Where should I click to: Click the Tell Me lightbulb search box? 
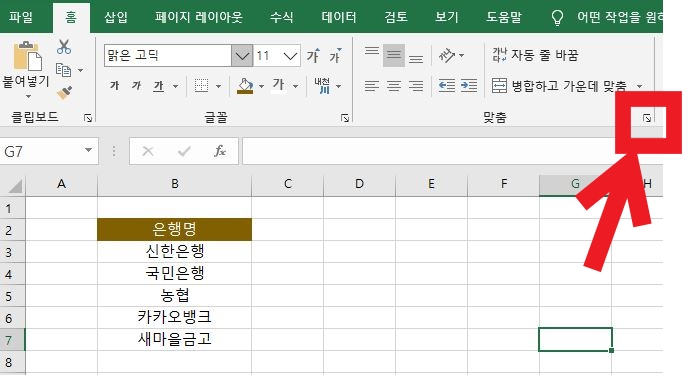(606, 17)
